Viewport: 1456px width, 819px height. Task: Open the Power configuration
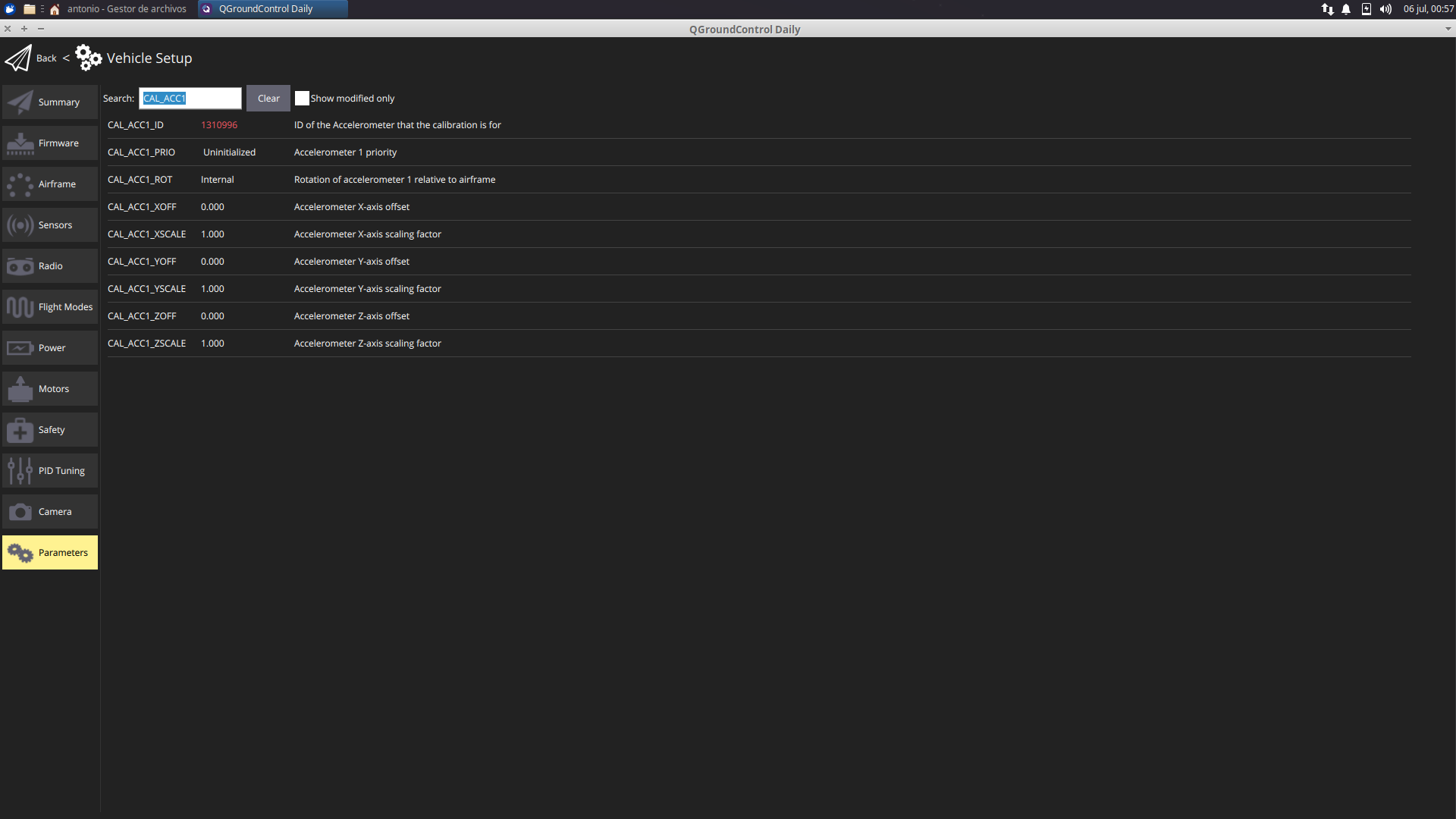(x=49, y=347)
